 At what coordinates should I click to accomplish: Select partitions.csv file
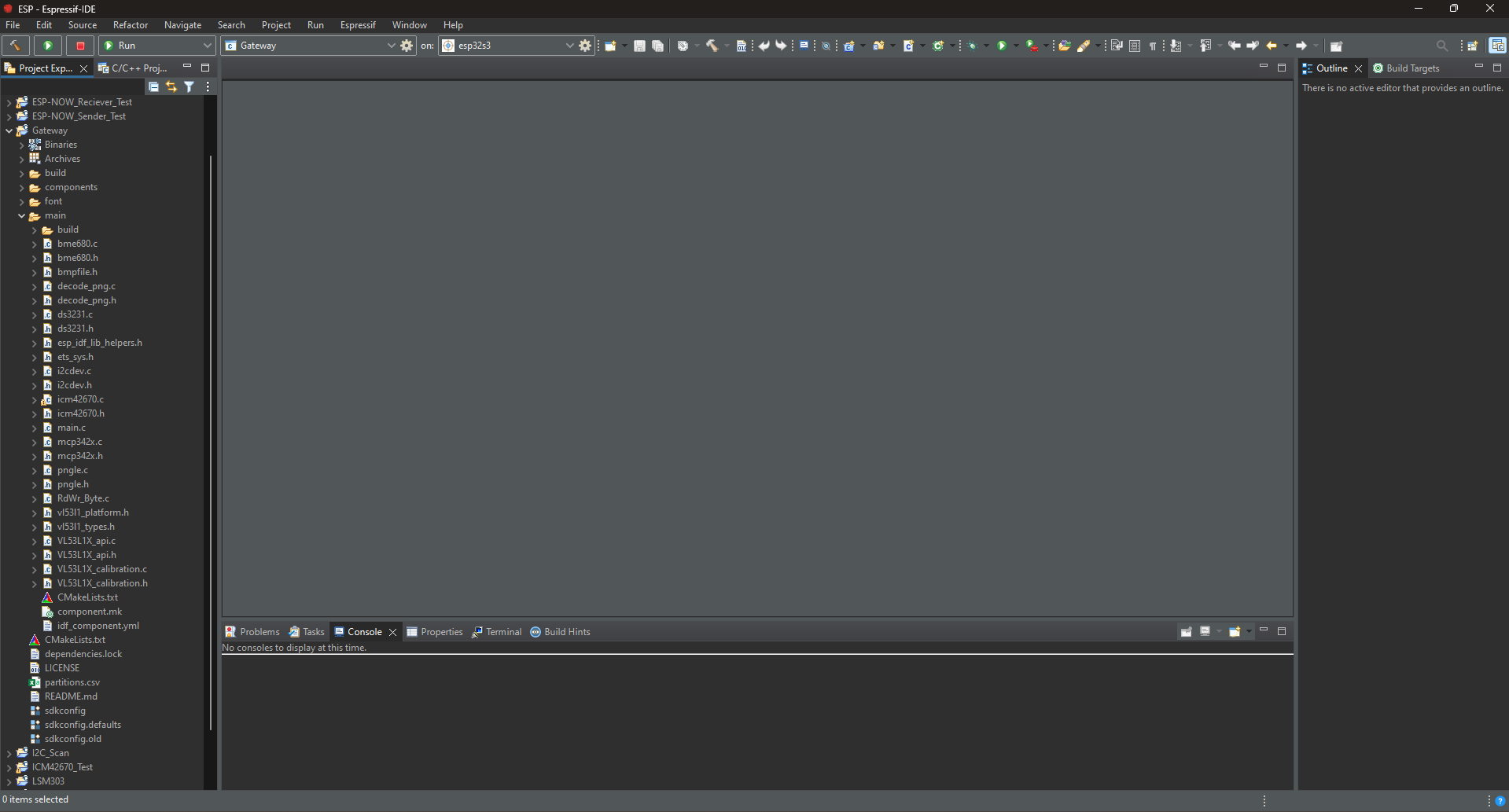point(72,682)
